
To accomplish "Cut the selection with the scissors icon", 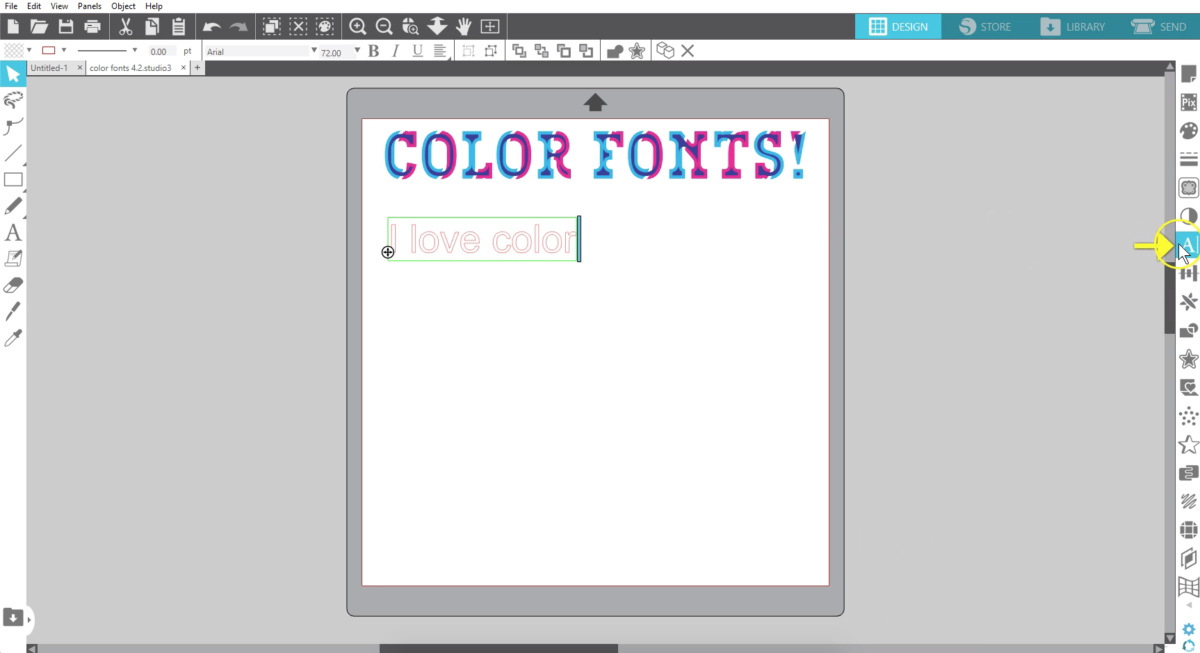I will pos(126,26).
